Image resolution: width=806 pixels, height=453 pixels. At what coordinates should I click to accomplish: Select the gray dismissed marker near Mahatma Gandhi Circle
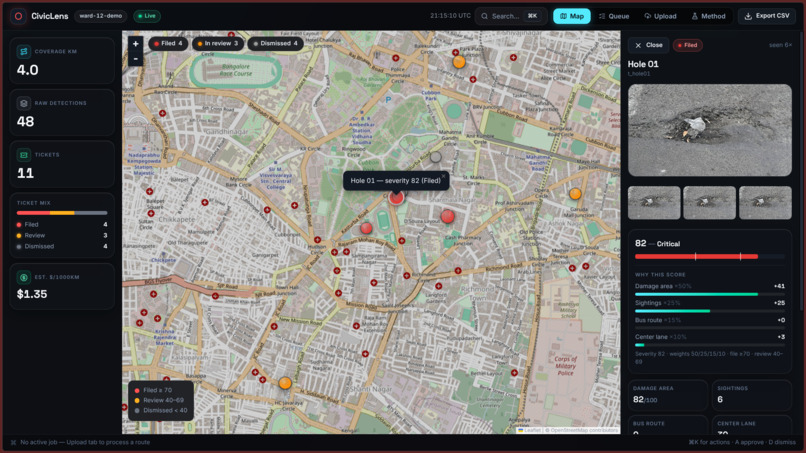[x=435, y=157]
